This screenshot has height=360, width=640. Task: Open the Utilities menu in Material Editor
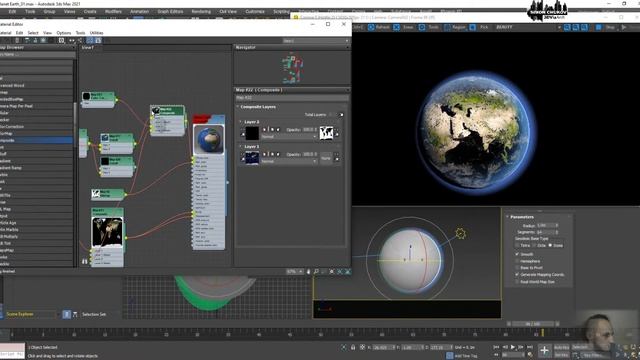(96, 33)
